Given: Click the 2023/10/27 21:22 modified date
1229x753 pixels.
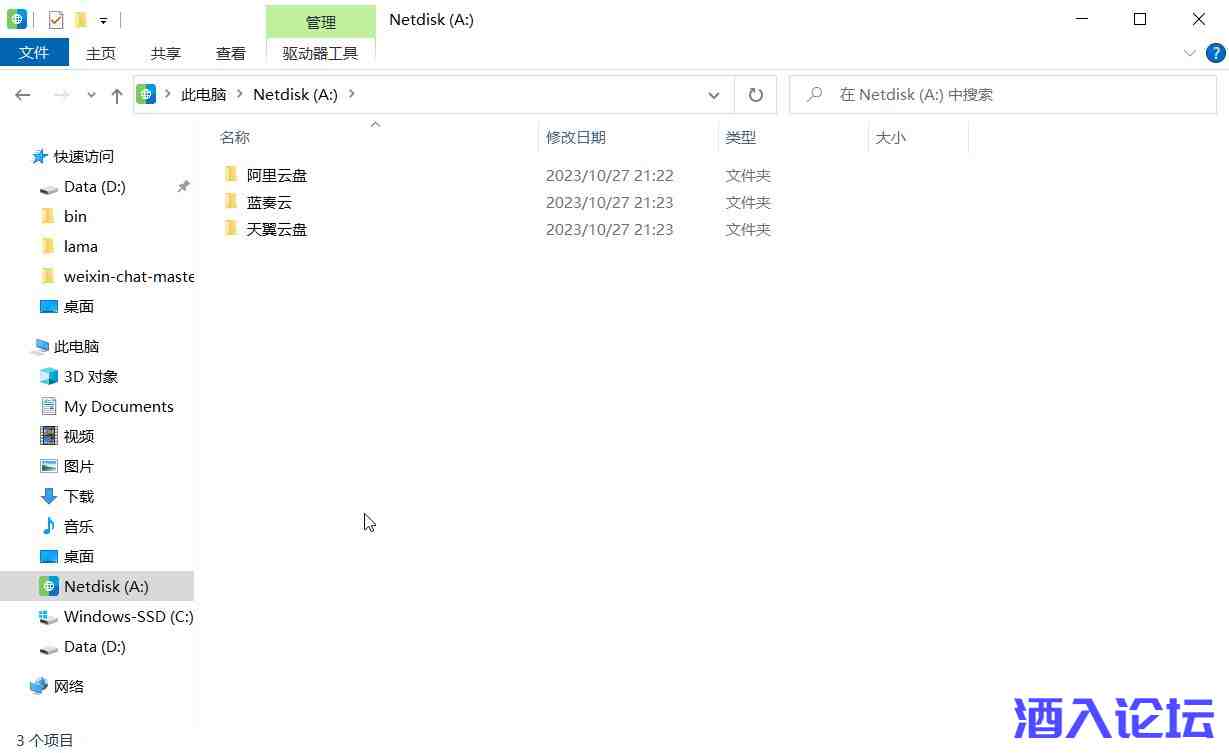Looking at the screenshot, I should [610, 175].
